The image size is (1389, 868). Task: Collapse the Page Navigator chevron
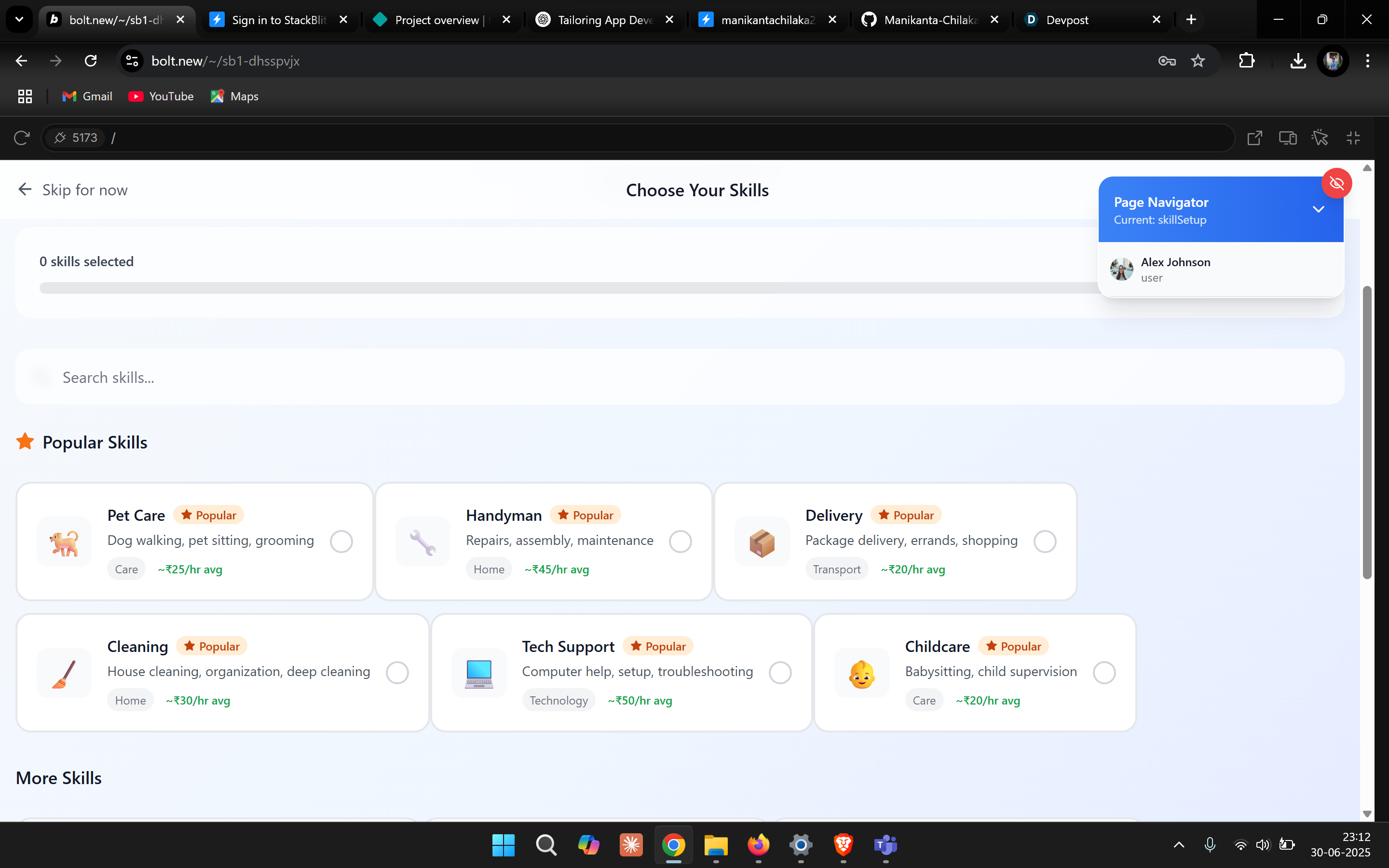click(1319, 210)
